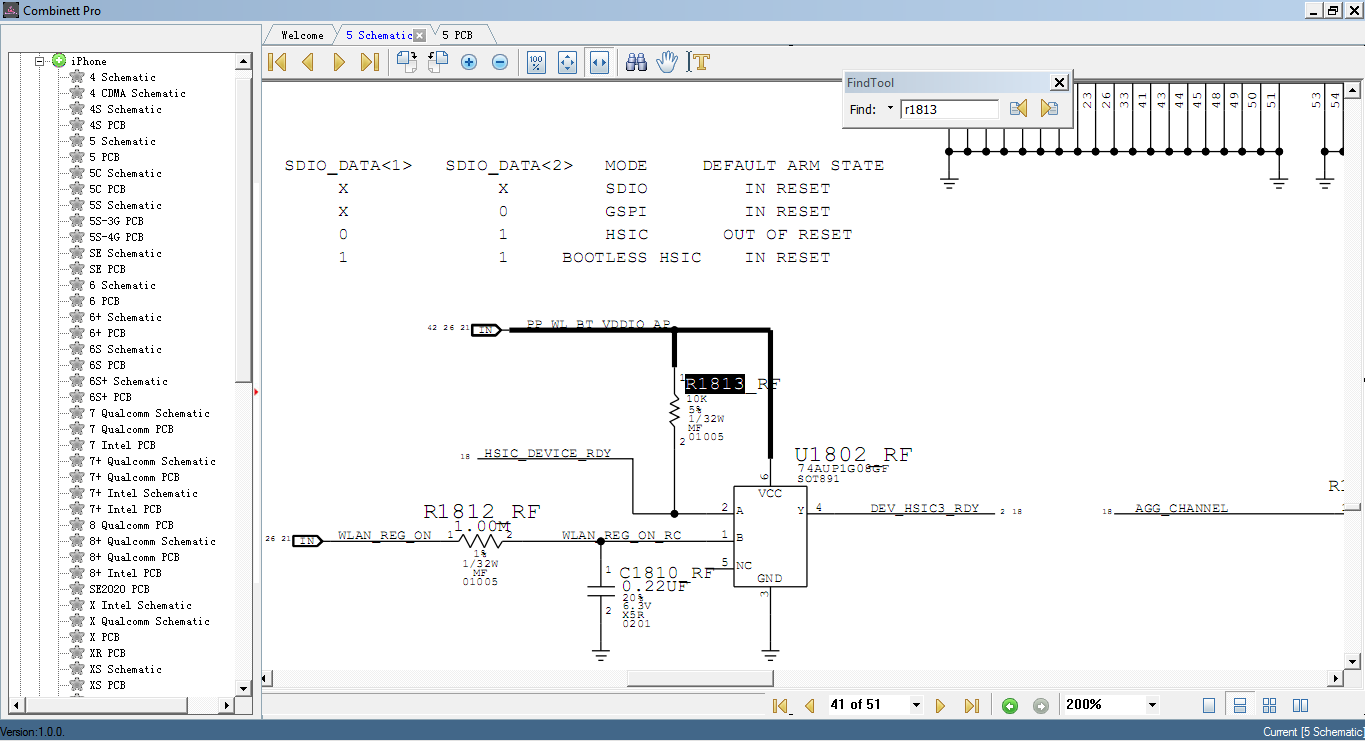Zoom out with the minus icon
This screenshot has width=1365, height=742.
pos(500,62)
